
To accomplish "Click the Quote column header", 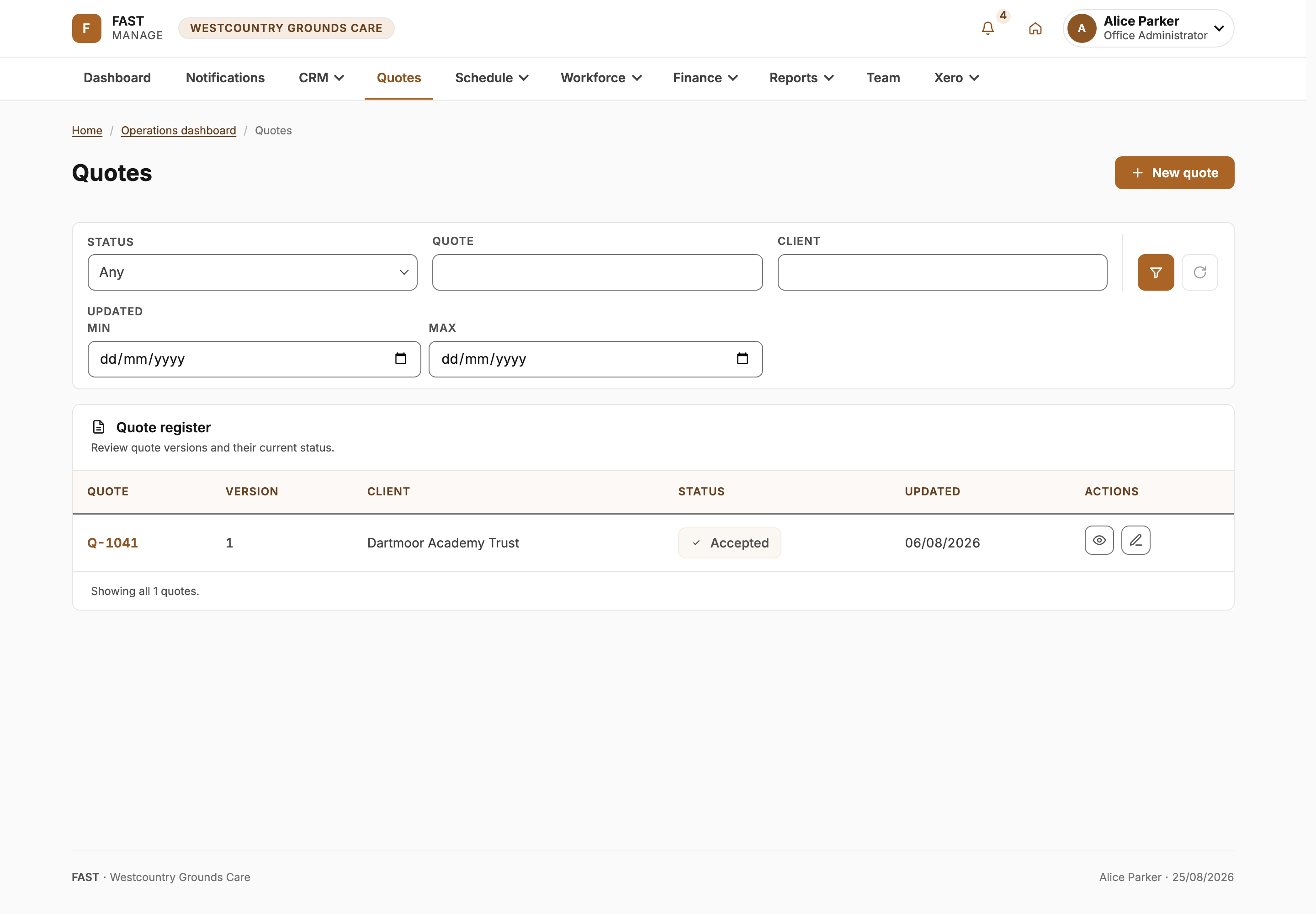I will click(x=108, y=491).
